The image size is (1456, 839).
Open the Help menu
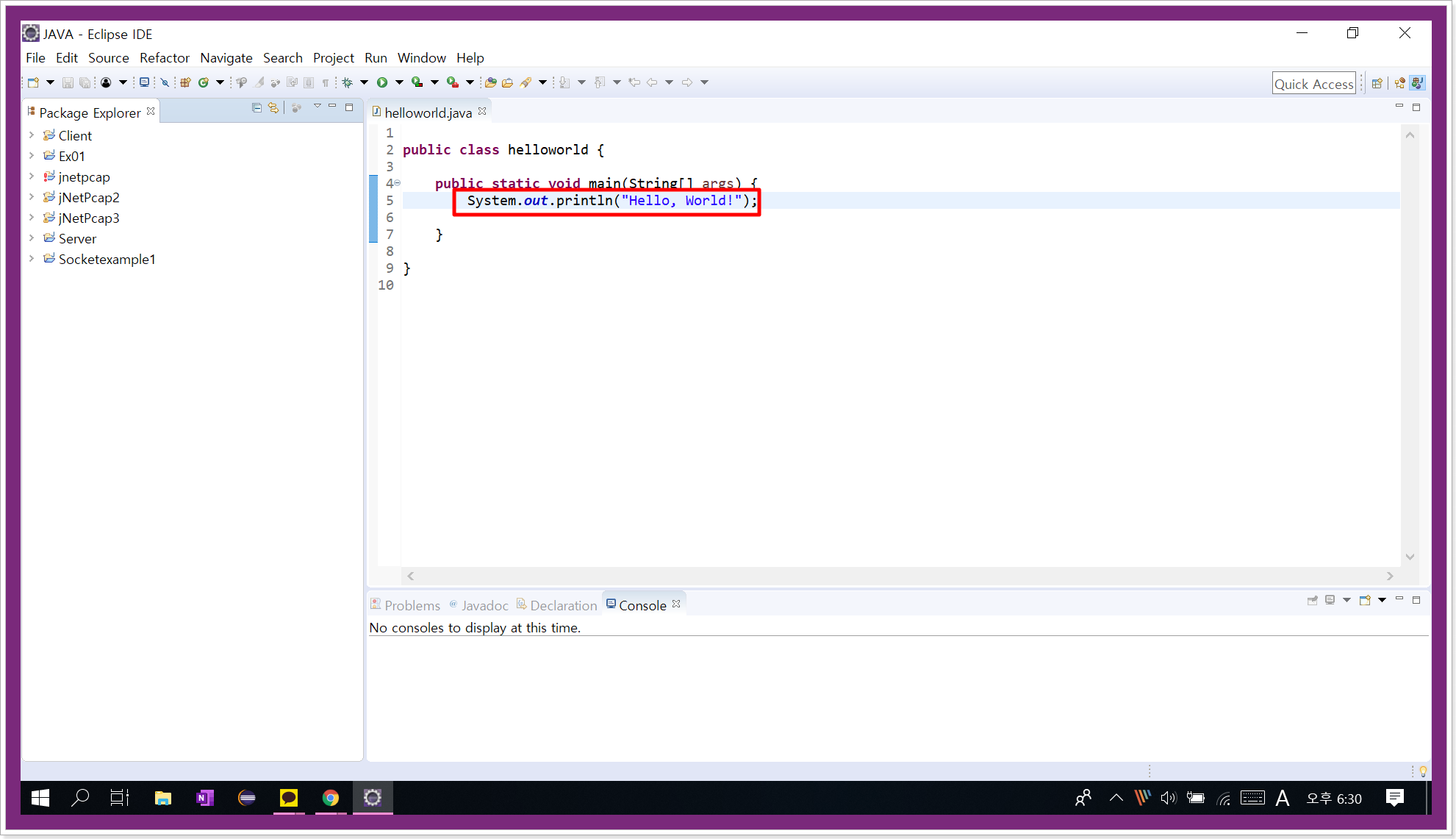pos(470,57)
